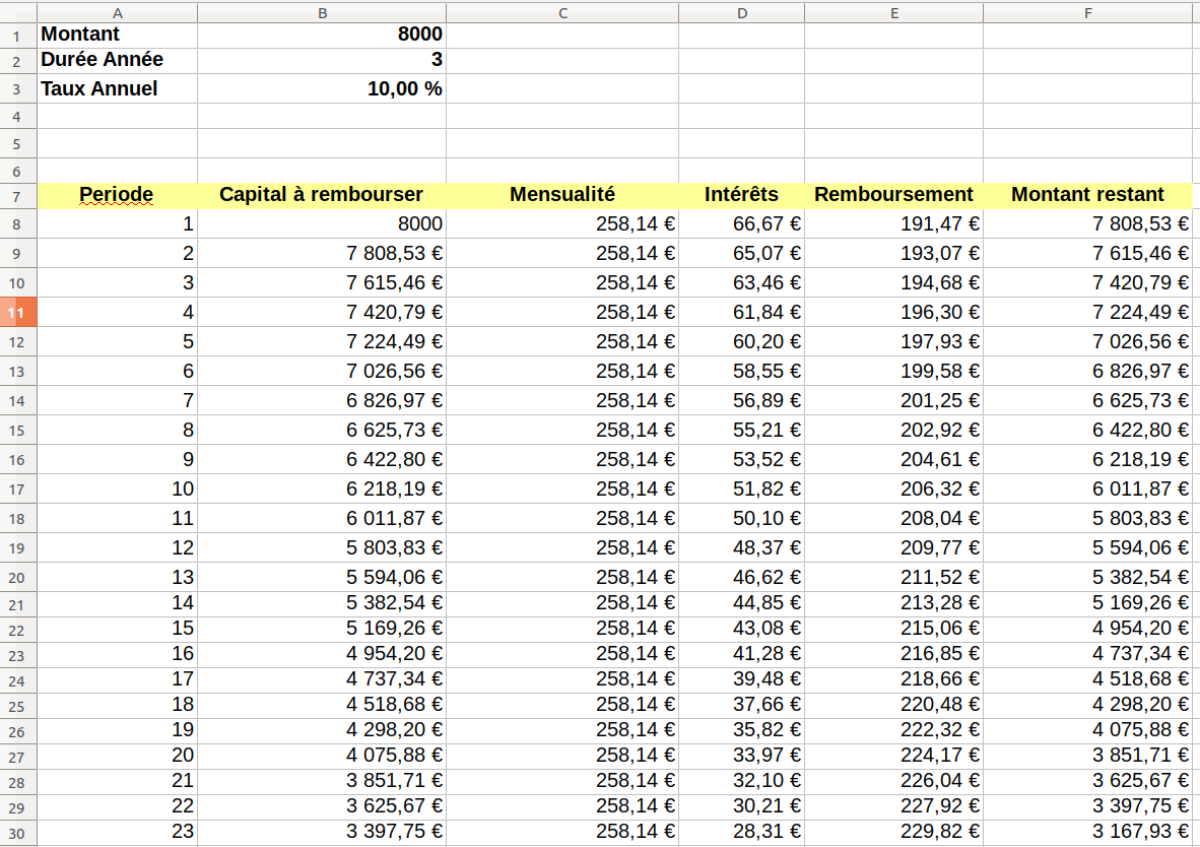1200x847 pixels.
Task: Select row 7 header
Action: (x=19, y=195)
